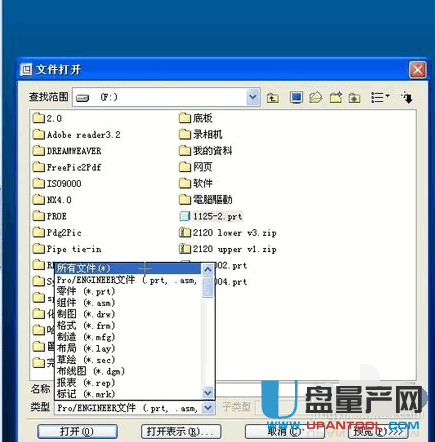The image size is (435, 442).
Task: Choose 组件 (*.asm) in the type list
Action: [128, 303]
